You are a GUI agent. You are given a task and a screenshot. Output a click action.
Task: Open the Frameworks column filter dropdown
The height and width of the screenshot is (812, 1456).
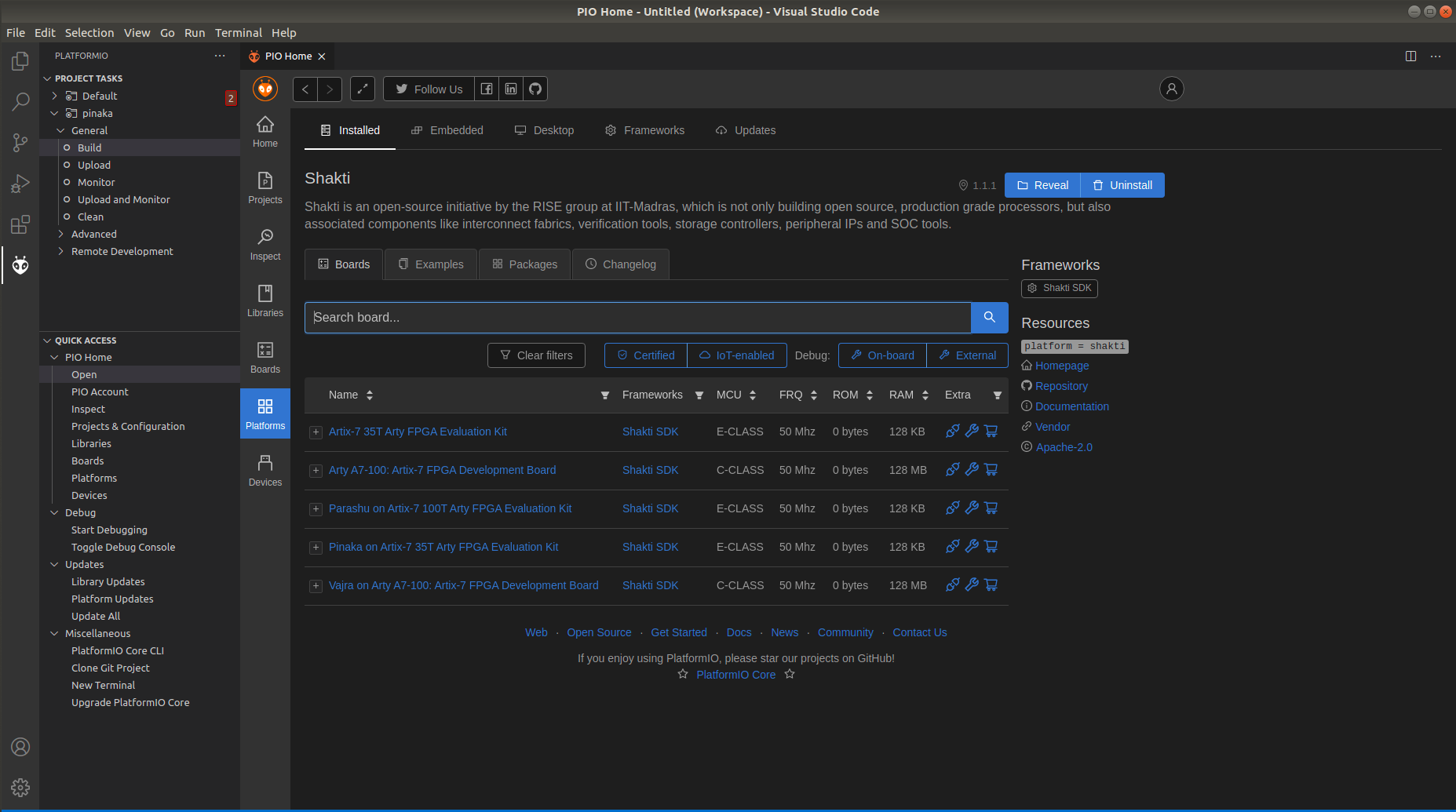[699, 395]
